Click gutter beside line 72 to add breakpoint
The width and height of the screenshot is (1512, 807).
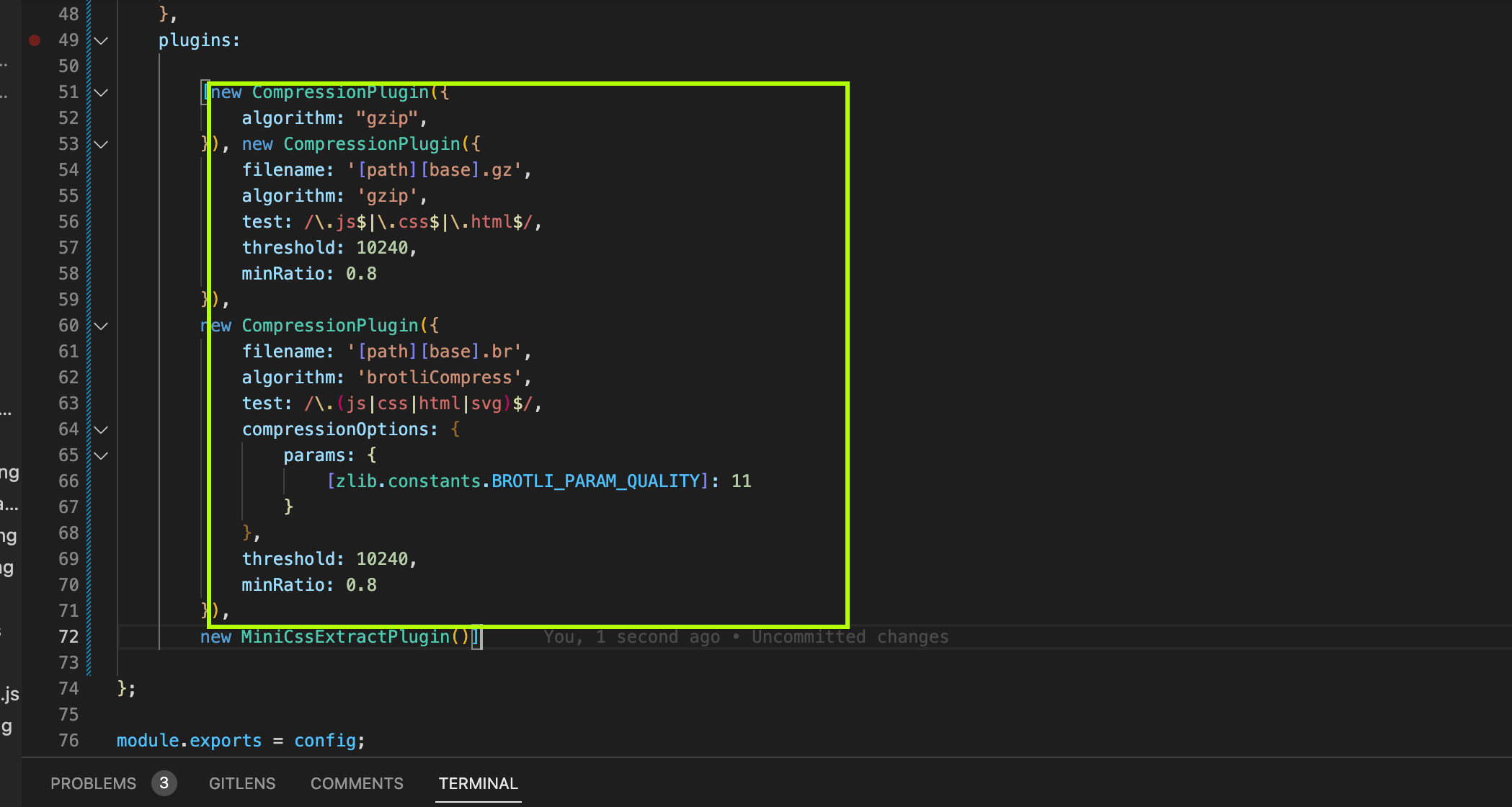[35, 637]
